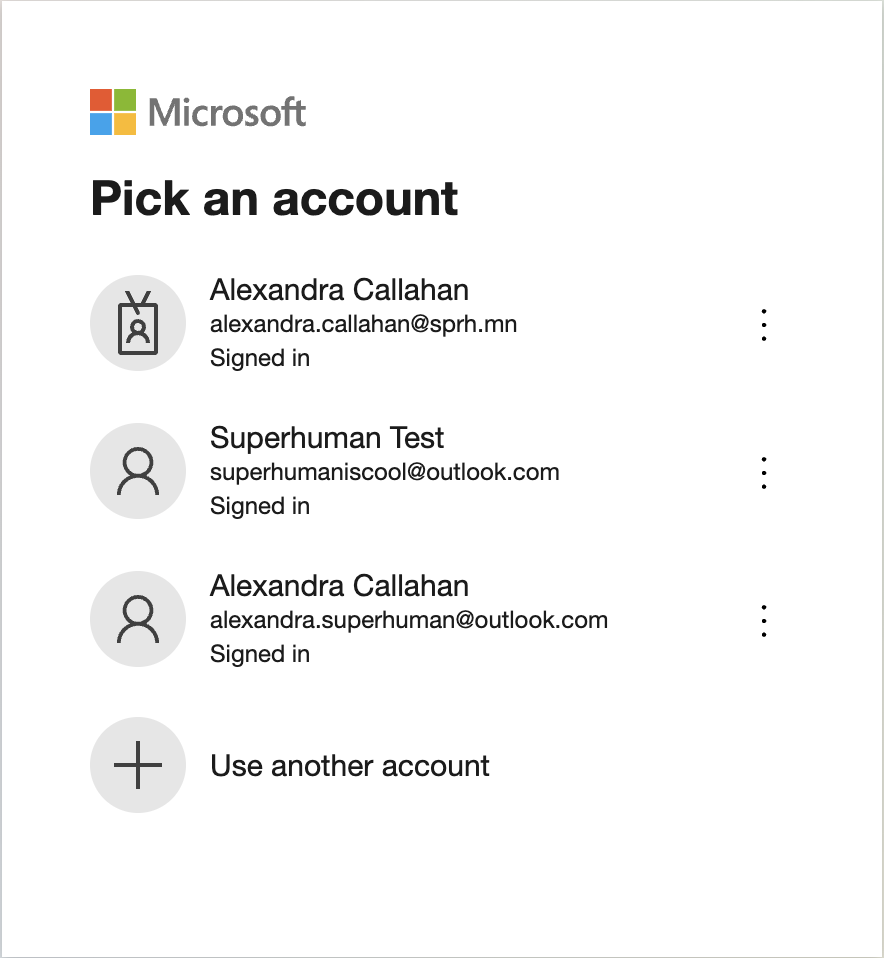Click the Microsoft four-color logo
The image size is (884, 958).
112,112
